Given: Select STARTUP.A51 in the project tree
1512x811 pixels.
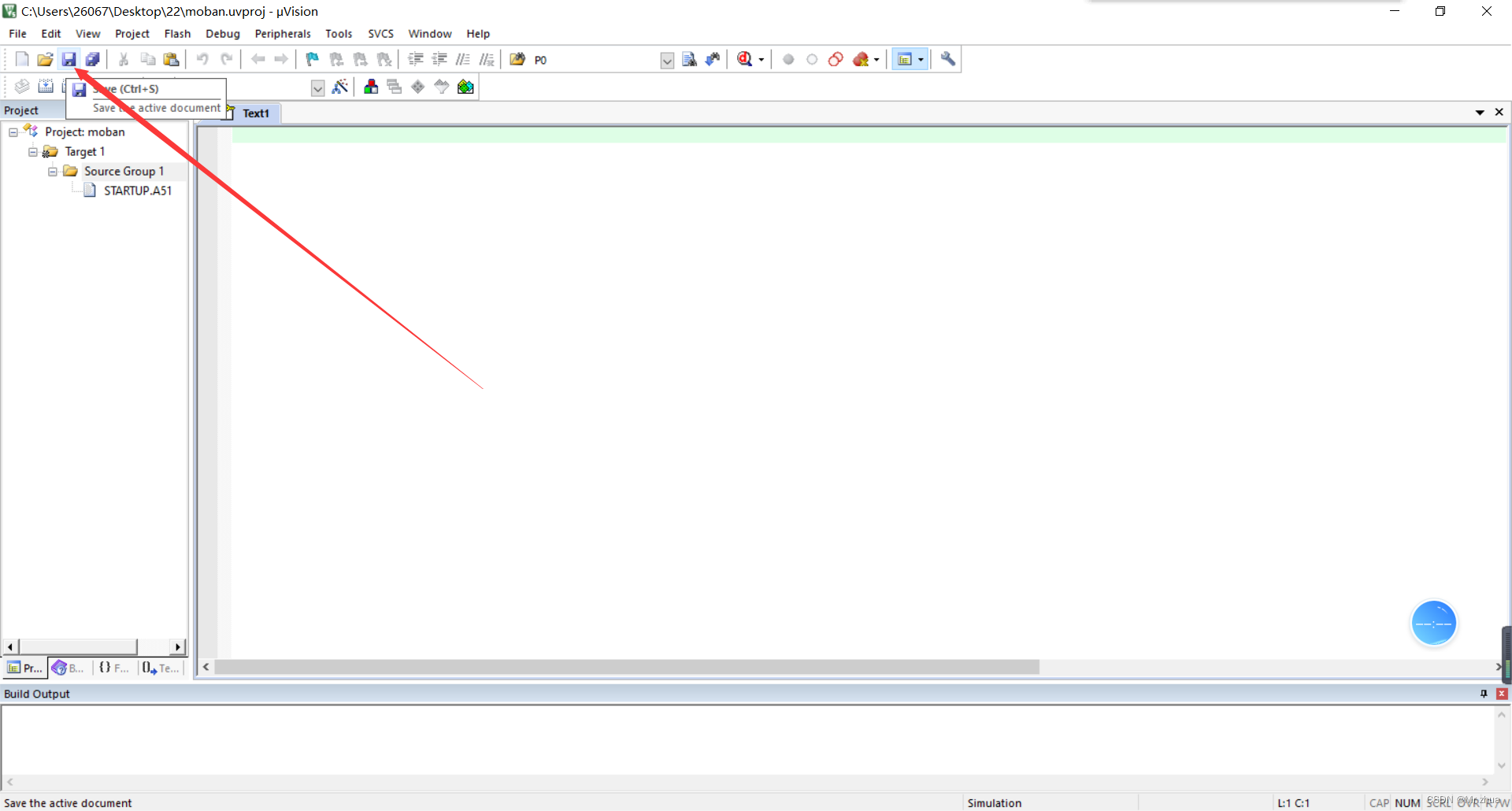Looking at the screenshot, I should tap(138, 191).
